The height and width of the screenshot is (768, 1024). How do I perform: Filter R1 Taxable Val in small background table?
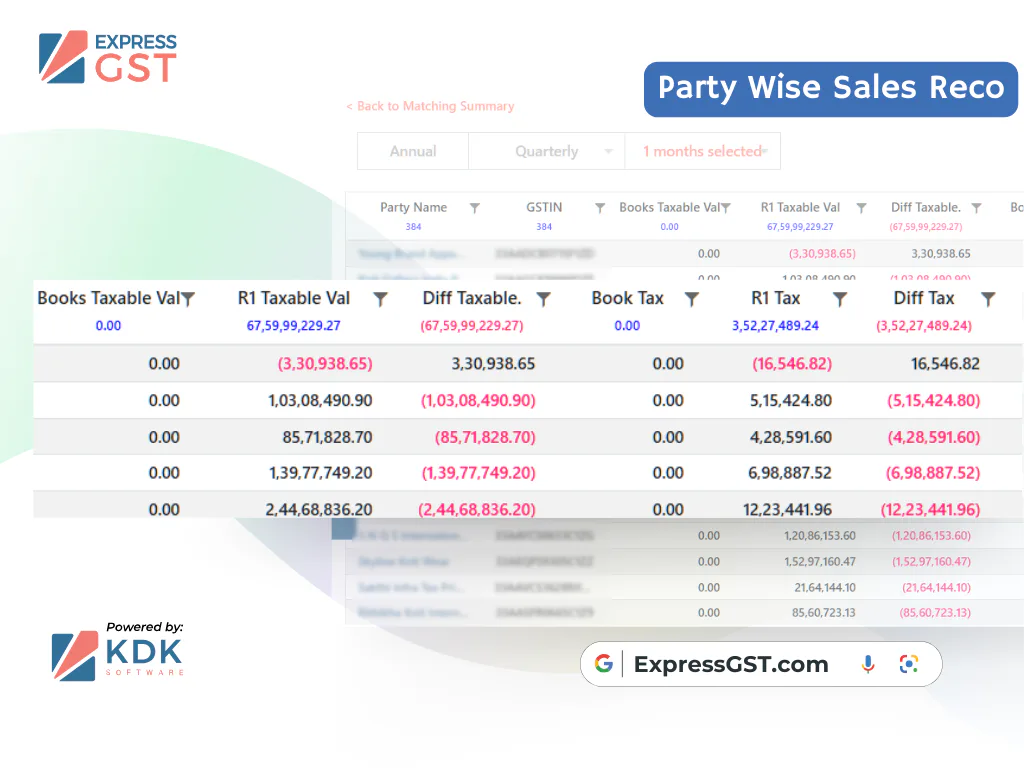click(x=861, y=208)
